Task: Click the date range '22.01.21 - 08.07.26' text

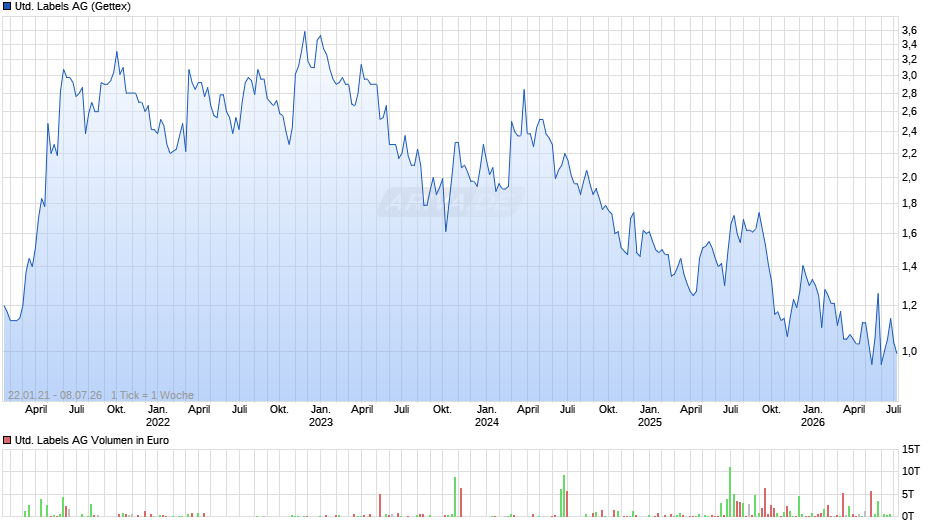Action: pyautogui.click(x=55, y=395)
